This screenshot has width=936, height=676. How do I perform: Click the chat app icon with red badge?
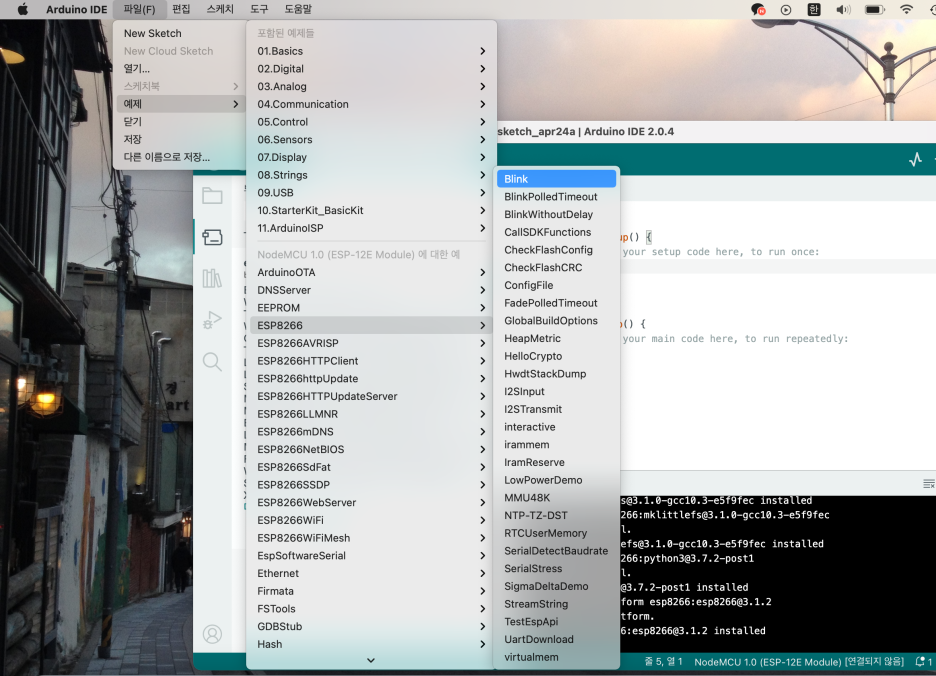tap(758, 9)
